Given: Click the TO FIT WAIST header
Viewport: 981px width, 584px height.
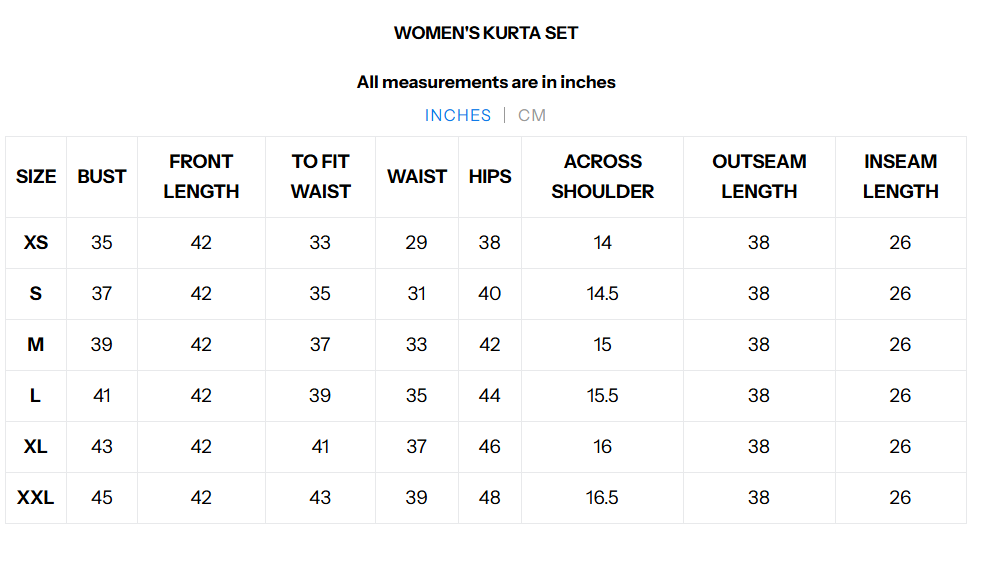Looking at the screenshot, I should pyautogui.click(x=320, y=177).
